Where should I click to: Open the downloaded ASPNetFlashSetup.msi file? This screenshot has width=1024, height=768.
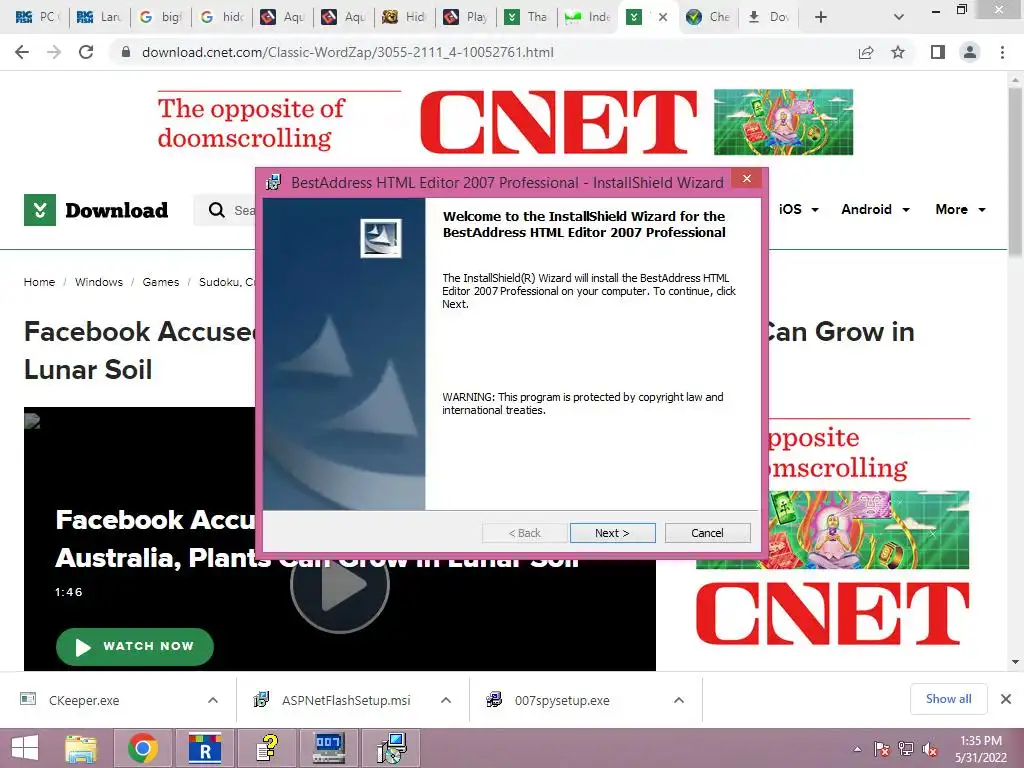346,700
